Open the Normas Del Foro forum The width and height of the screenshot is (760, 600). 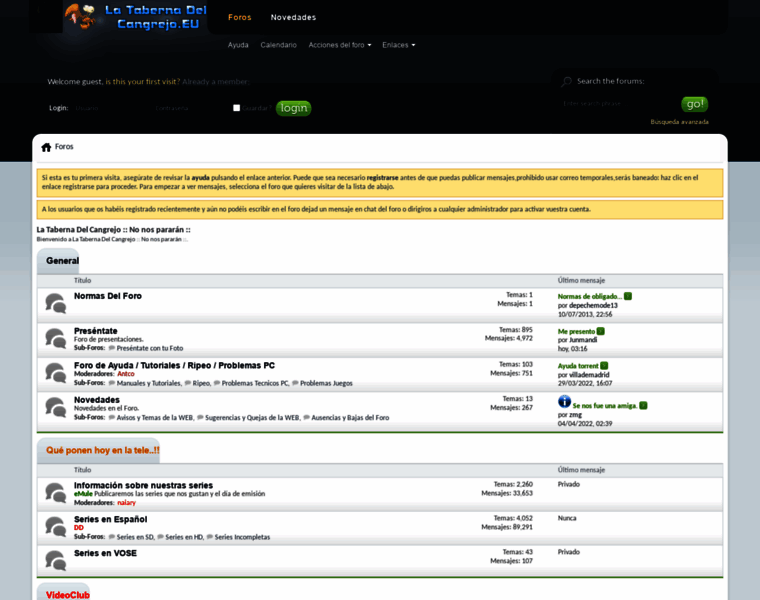click(x=108, y=296)
